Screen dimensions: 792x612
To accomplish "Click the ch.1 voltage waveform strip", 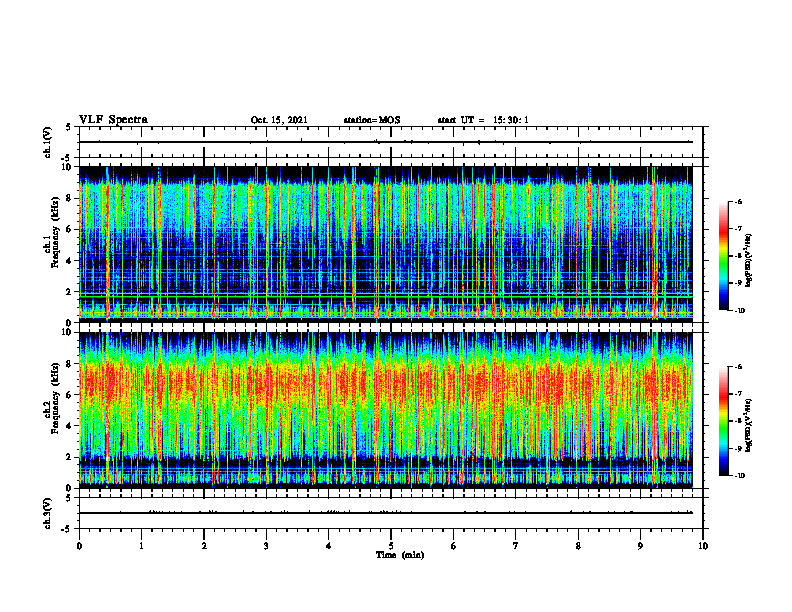I will (391, 142).
